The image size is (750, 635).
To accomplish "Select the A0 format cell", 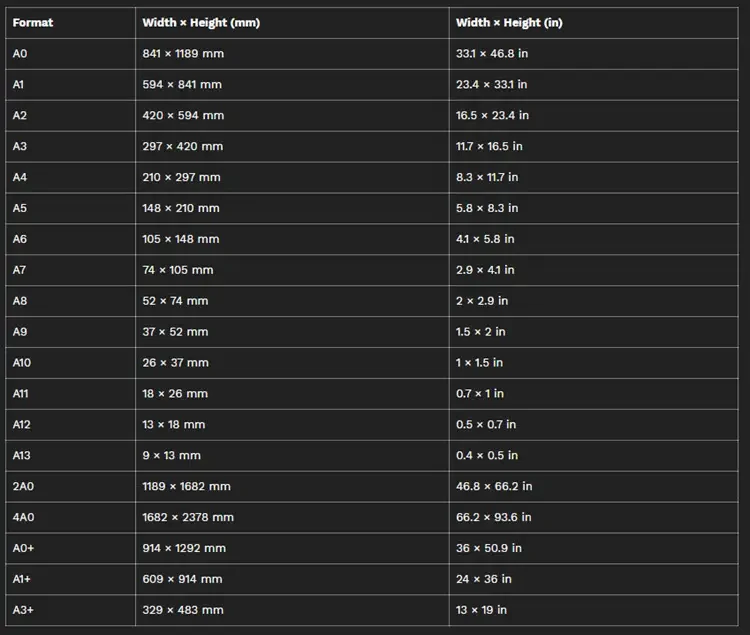I will 20,54.
